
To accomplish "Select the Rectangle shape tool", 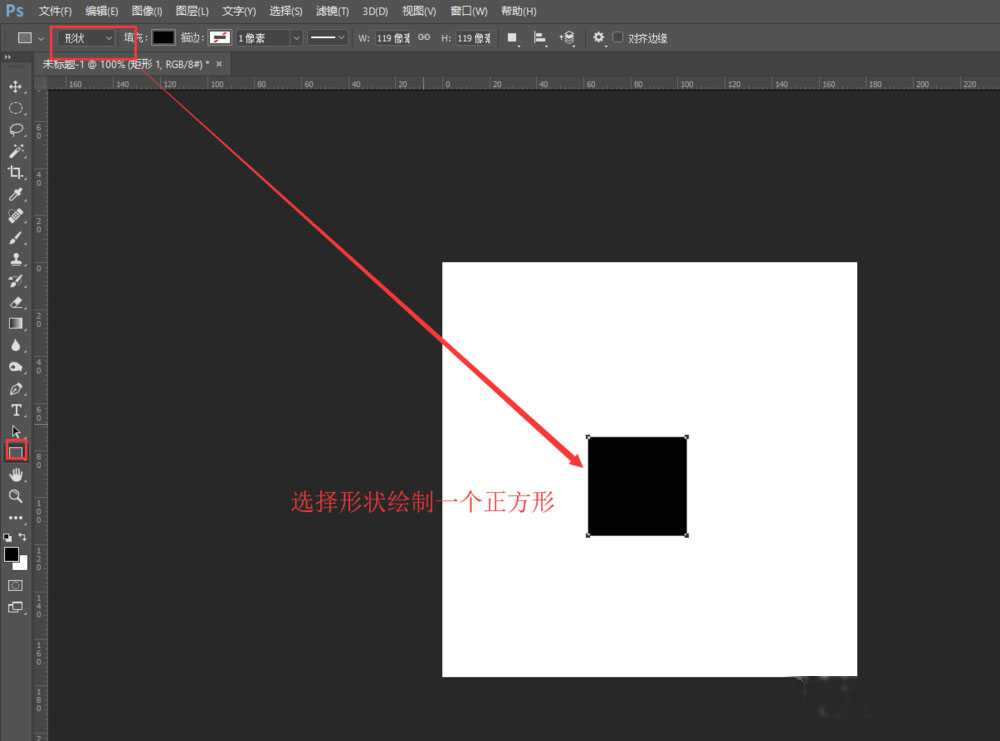I will point(15,452).
